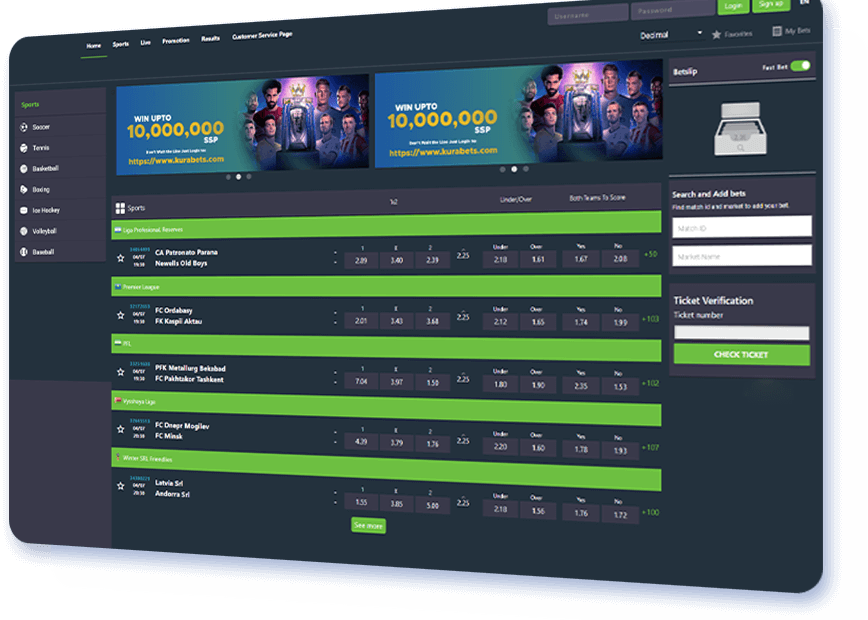Select away win 3.68 for FK Kaspii Aktau

pyautogui.click(x=432, y=321)
